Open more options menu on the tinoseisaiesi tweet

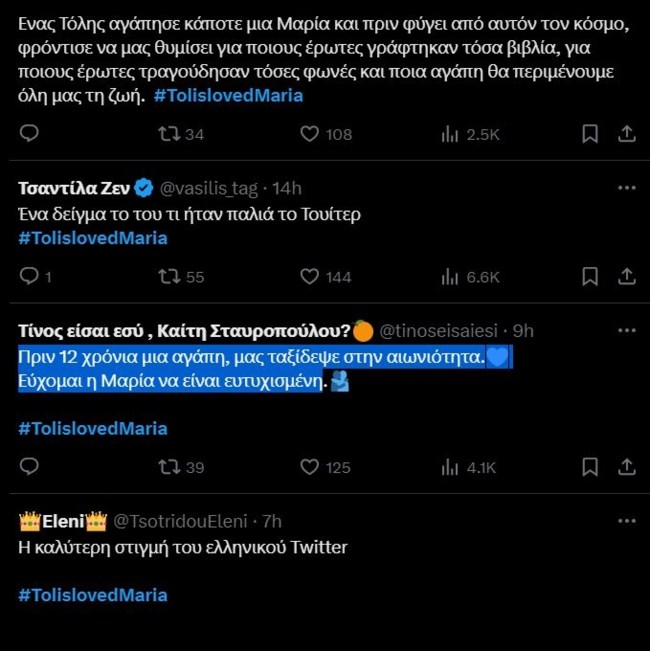pyautogui.click(x=626, y=330)
